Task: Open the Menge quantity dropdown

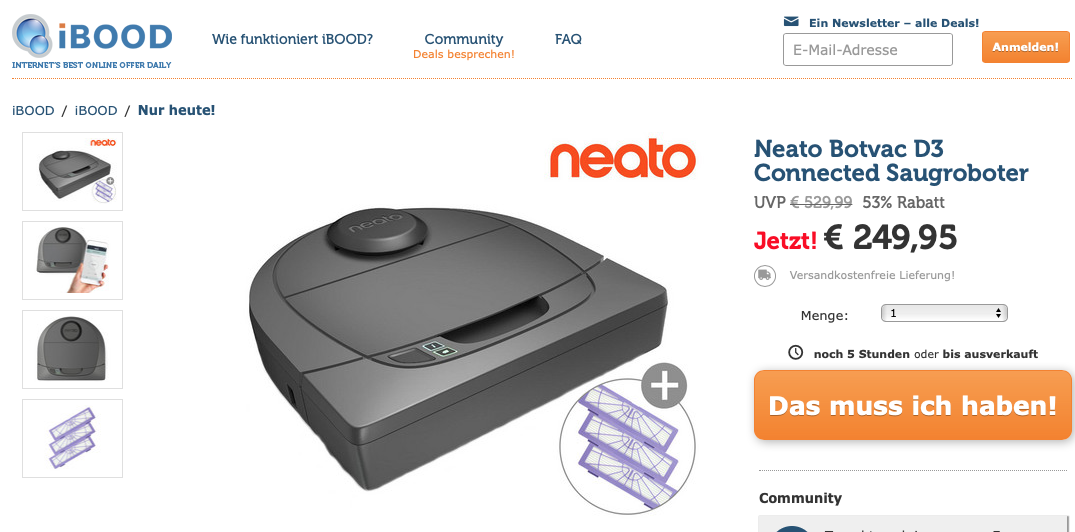Action: tap(944, 313)
